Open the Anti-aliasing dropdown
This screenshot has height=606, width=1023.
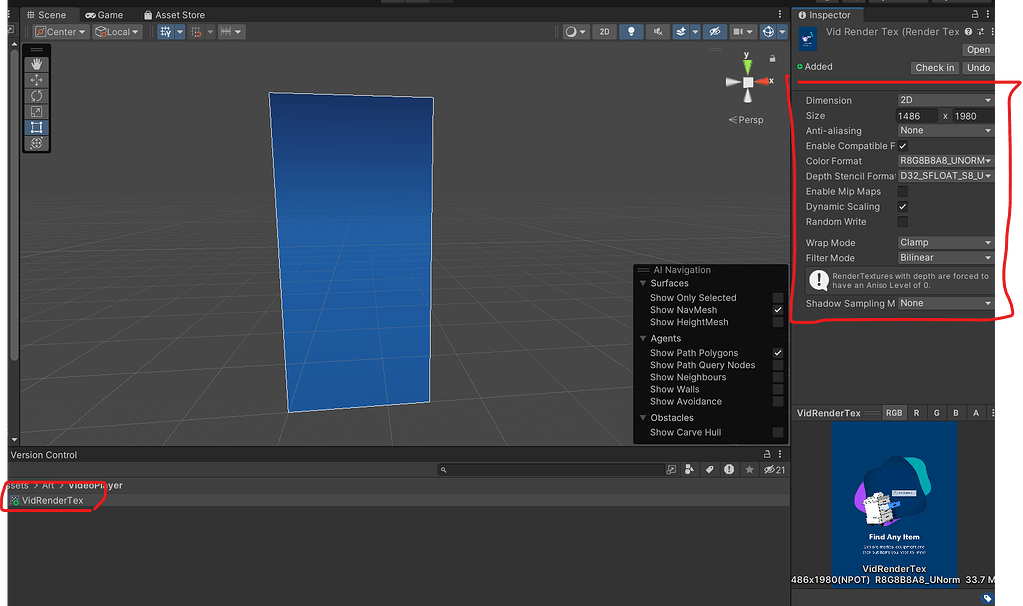point(944,130)
